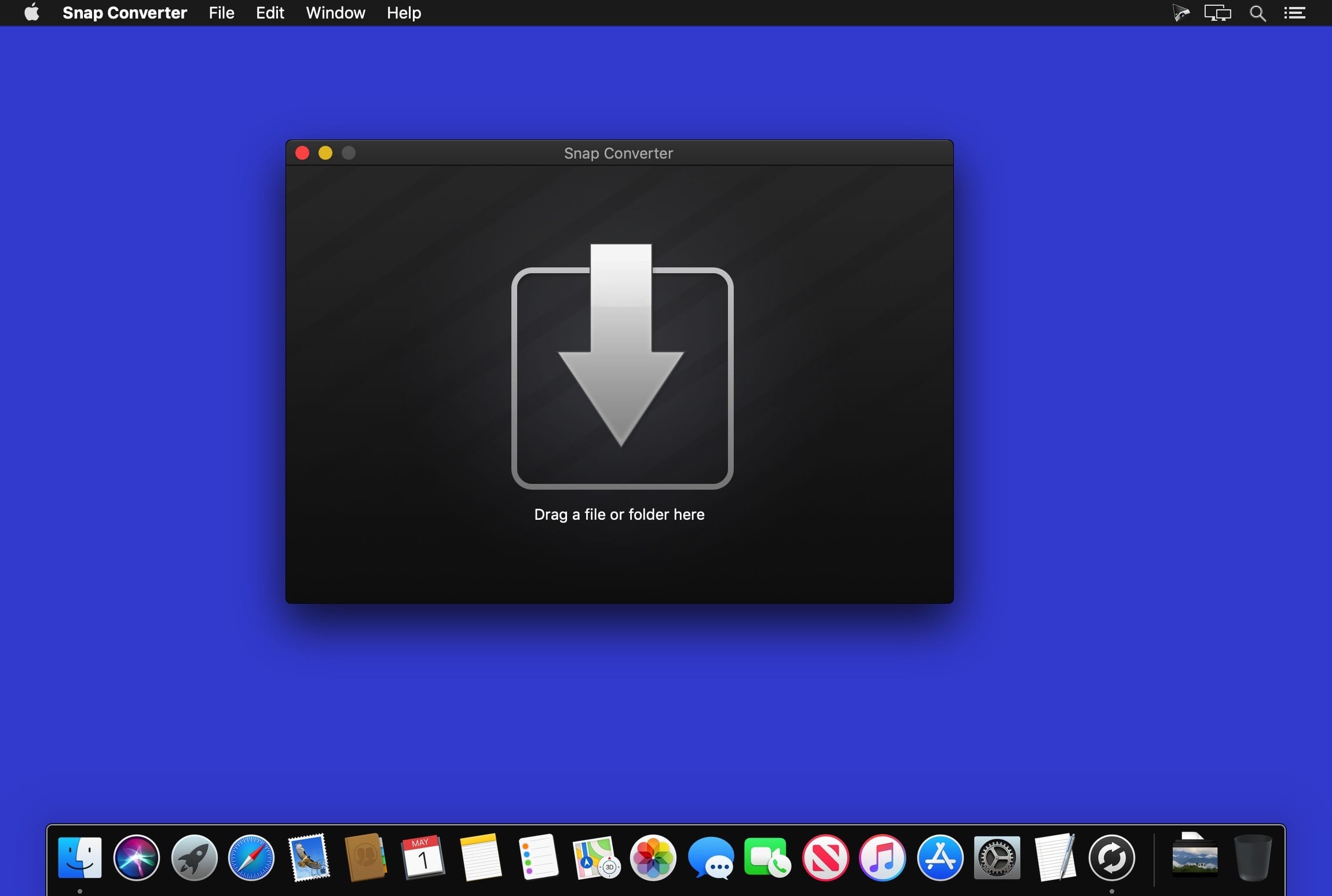Open Contacts book icon in dock
The width and height of the screenshot is (1332, 896).
tap(365, 858)
